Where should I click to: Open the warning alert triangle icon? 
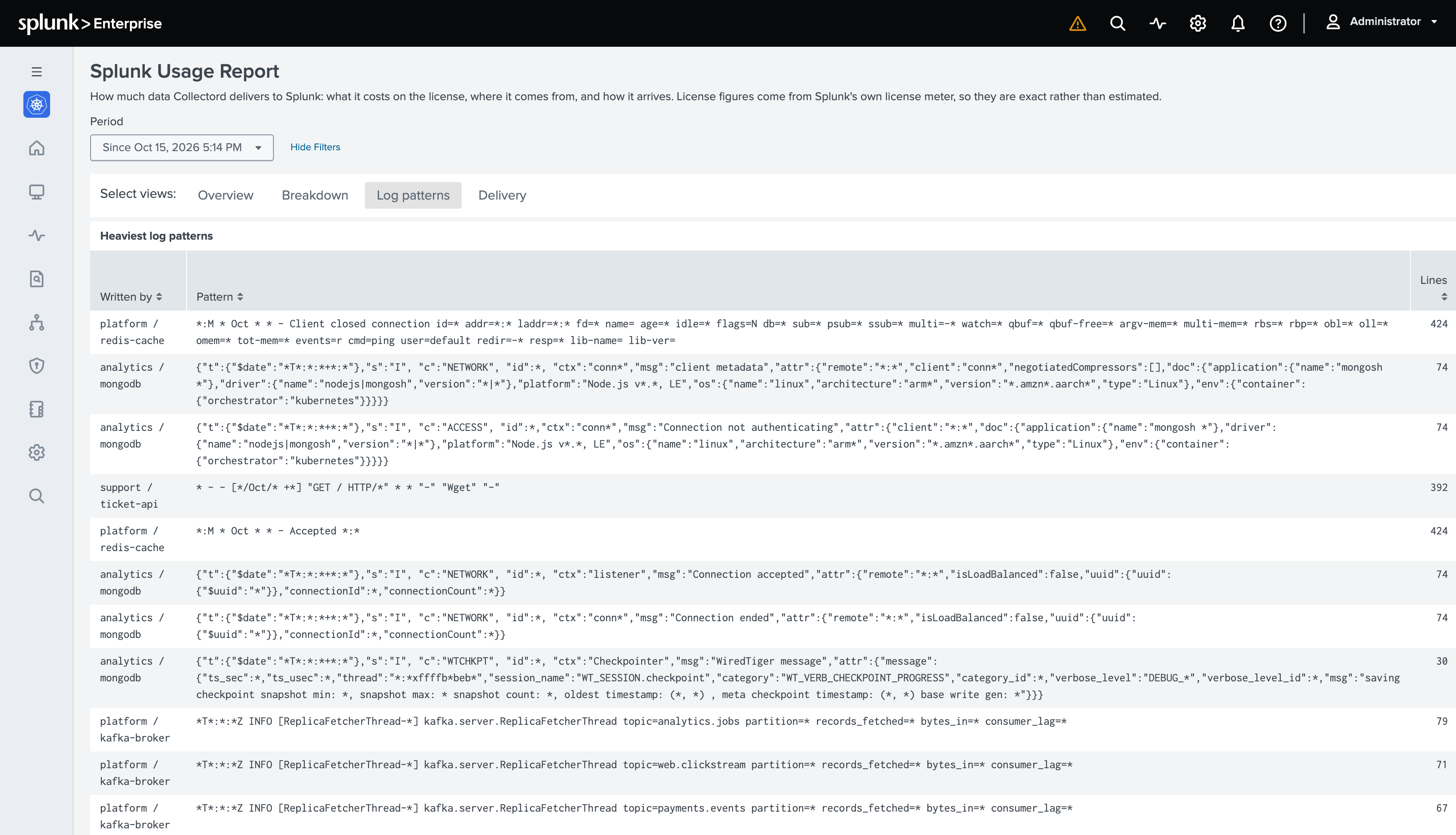click(1077, 23)
